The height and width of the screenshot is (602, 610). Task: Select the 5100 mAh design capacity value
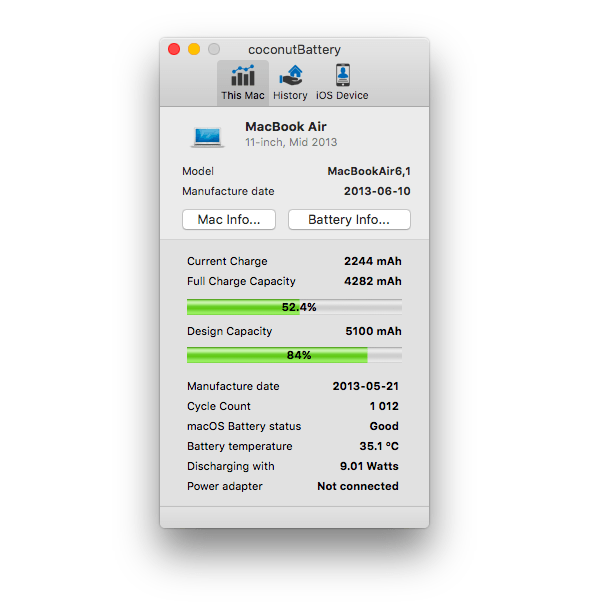click(373, 331)
